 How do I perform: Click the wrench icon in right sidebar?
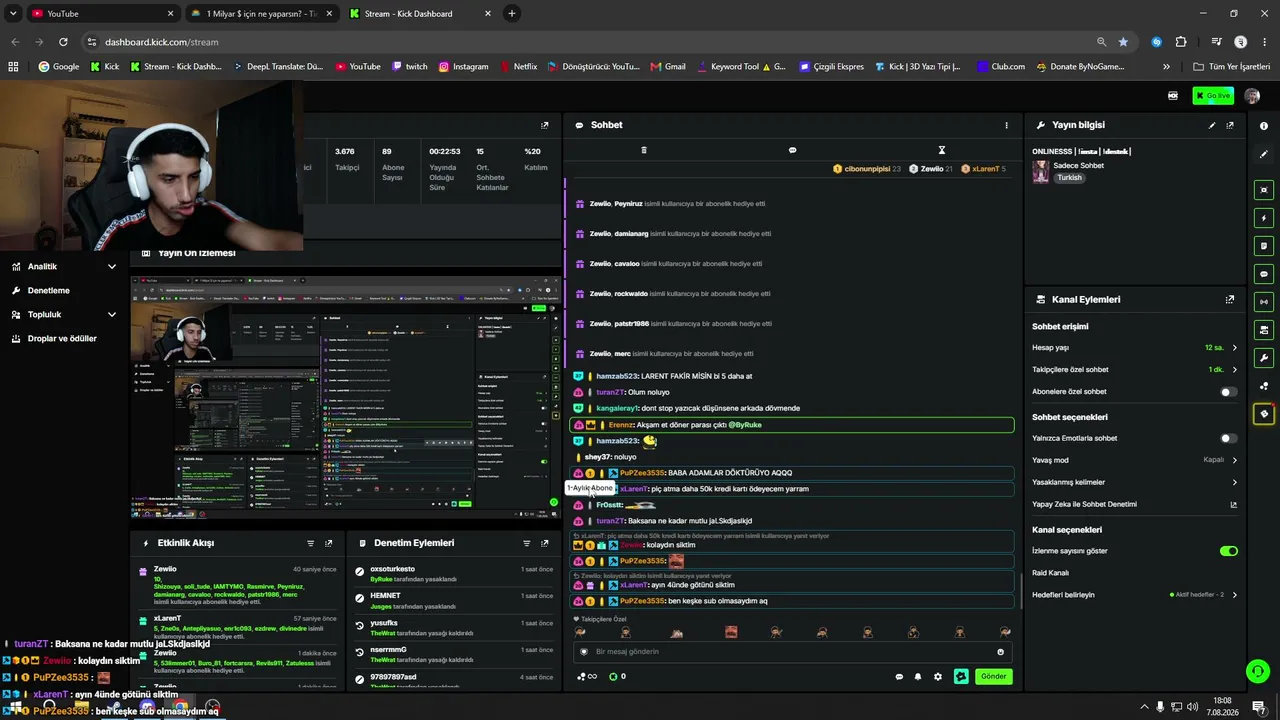pyautogui.click(x=1264, y=358)
